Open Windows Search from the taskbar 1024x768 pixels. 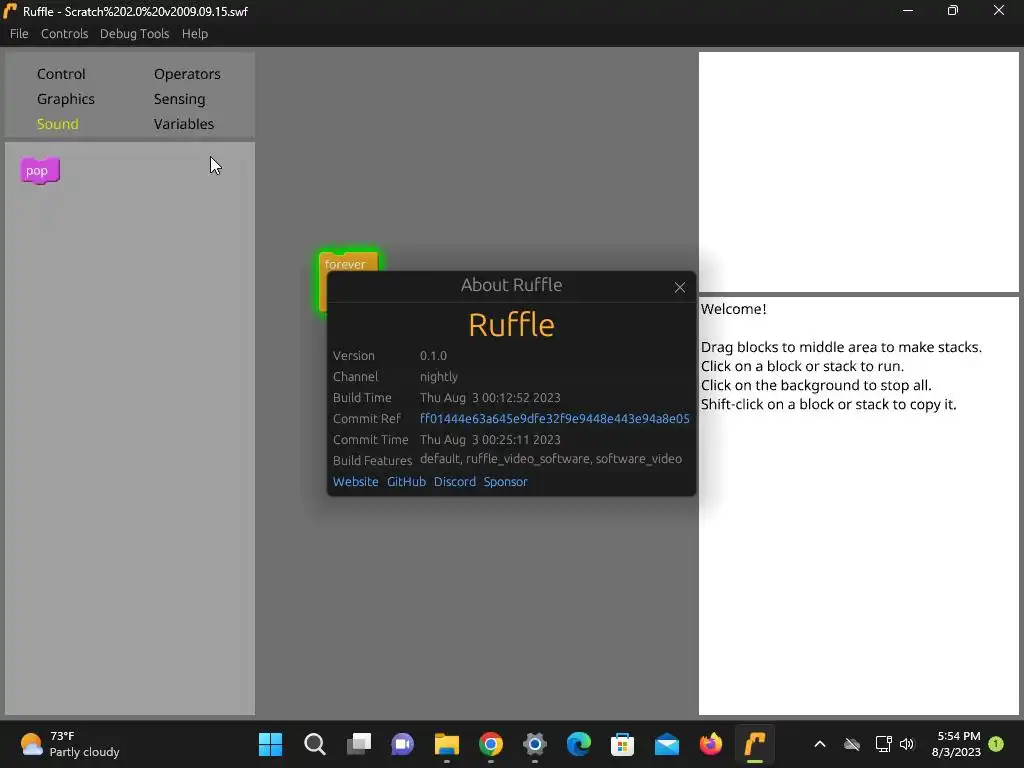[315, 744]
